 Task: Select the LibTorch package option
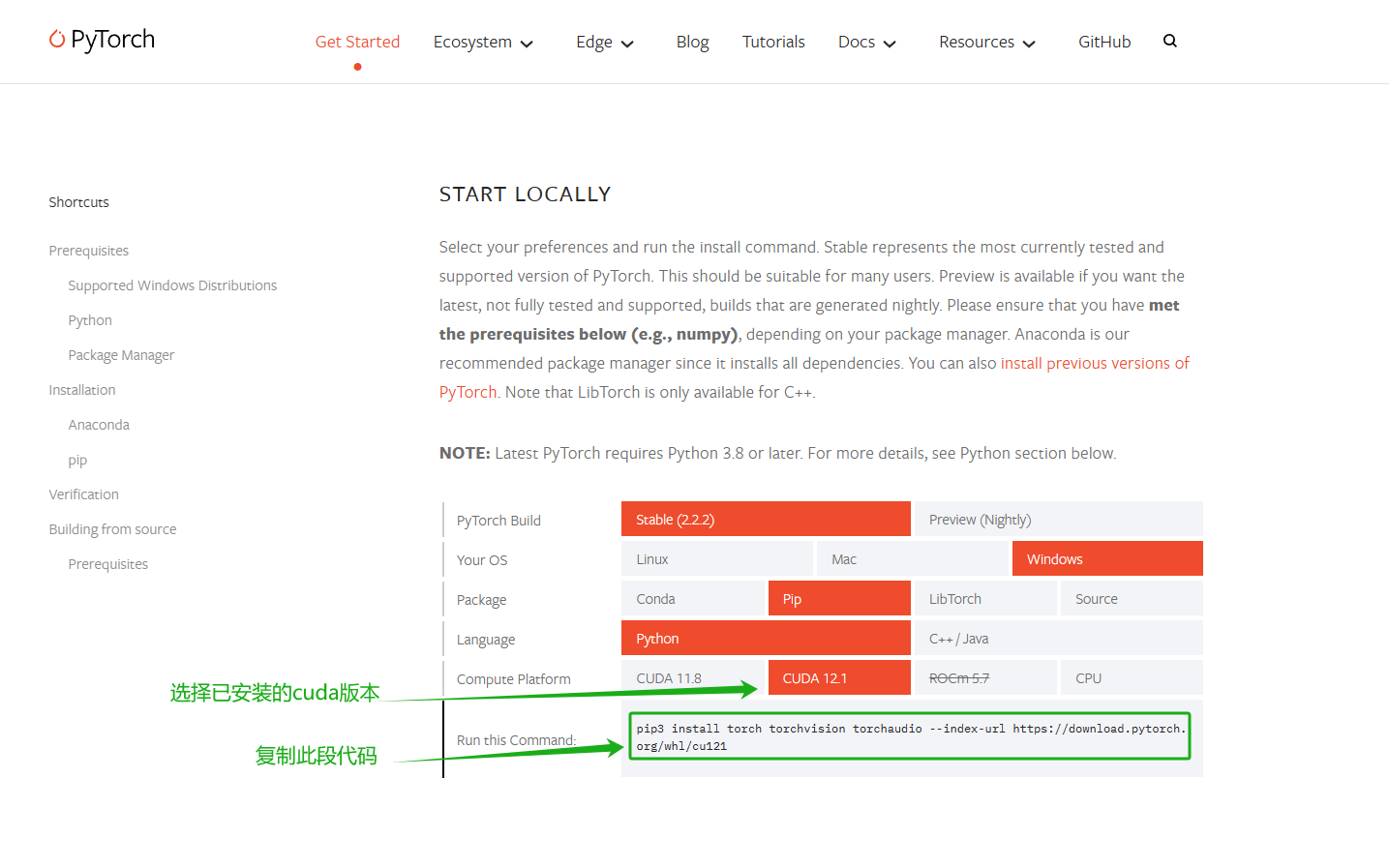tap(985, 599)
